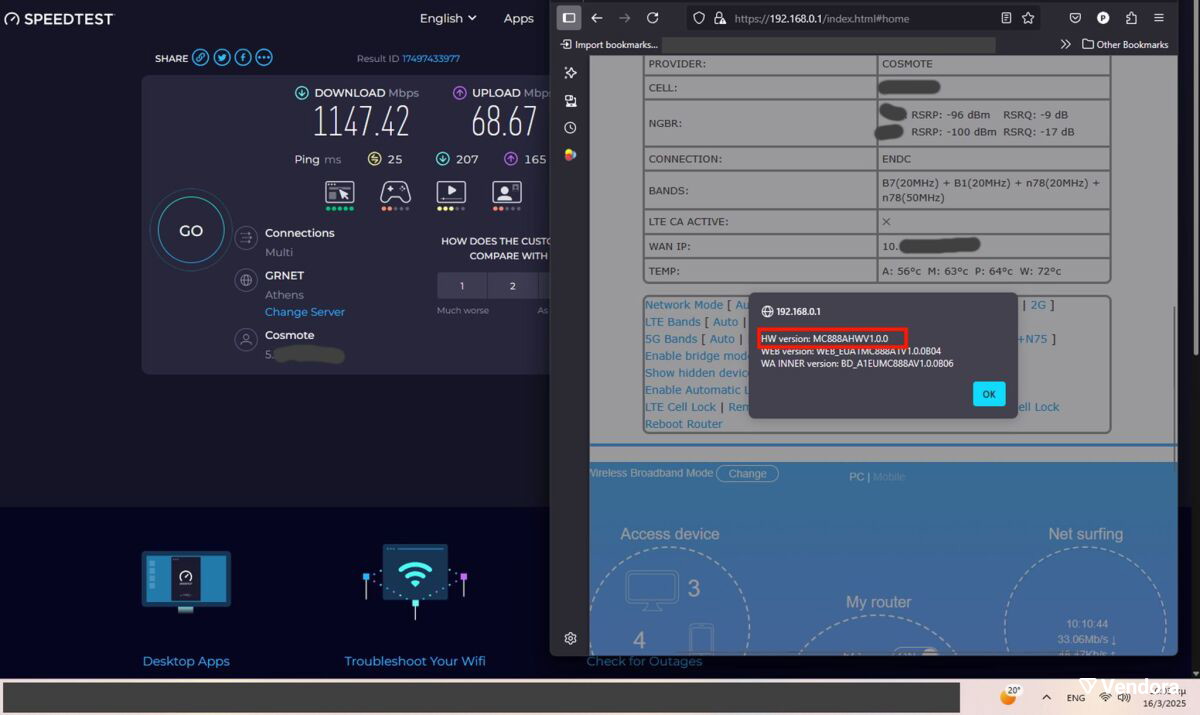1200x715 pixels.
Task: Open the English language dropdown
Action: [x=448, y=18]
